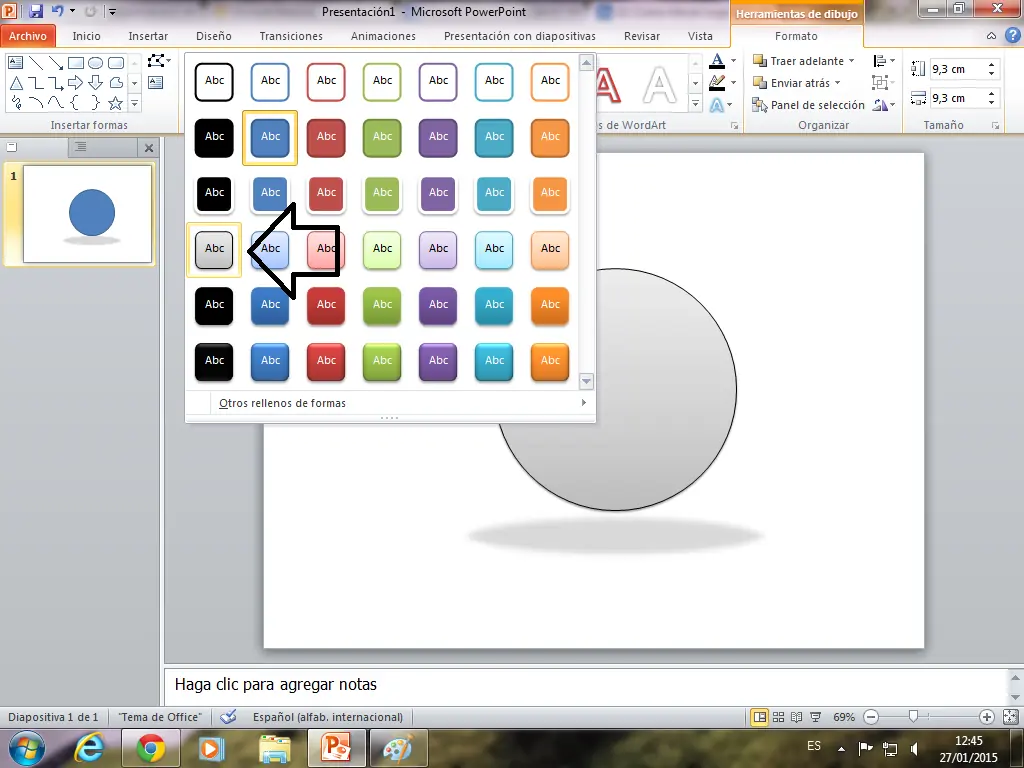Open Customize Quick Access Toolbar dropdown
1024x768 pixels.
(x=112, y=11)
